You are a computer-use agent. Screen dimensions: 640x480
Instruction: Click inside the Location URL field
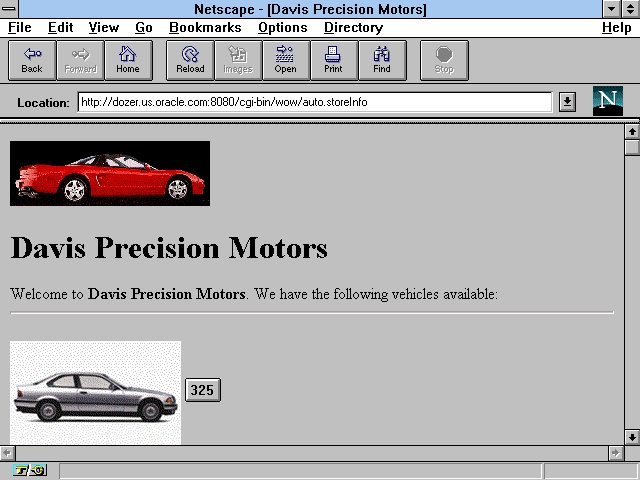314,102
